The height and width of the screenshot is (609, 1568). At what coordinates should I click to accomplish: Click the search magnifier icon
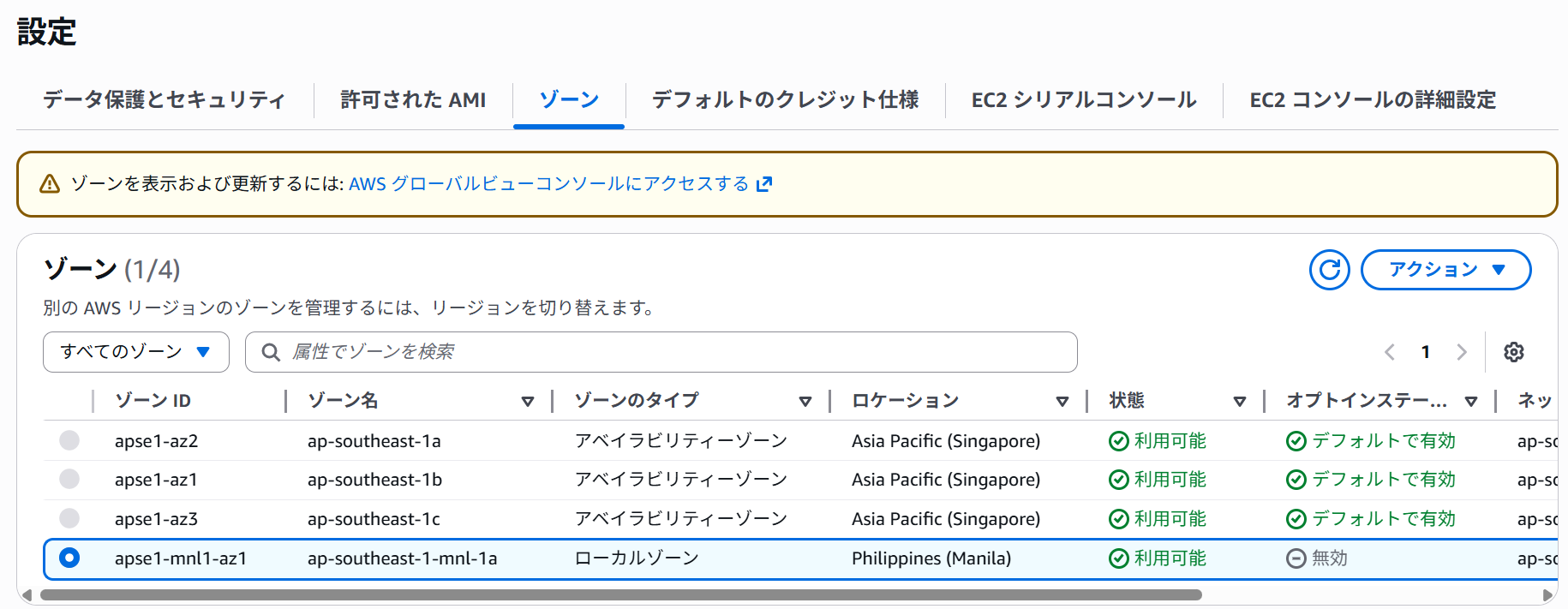[x=271, y=352]
